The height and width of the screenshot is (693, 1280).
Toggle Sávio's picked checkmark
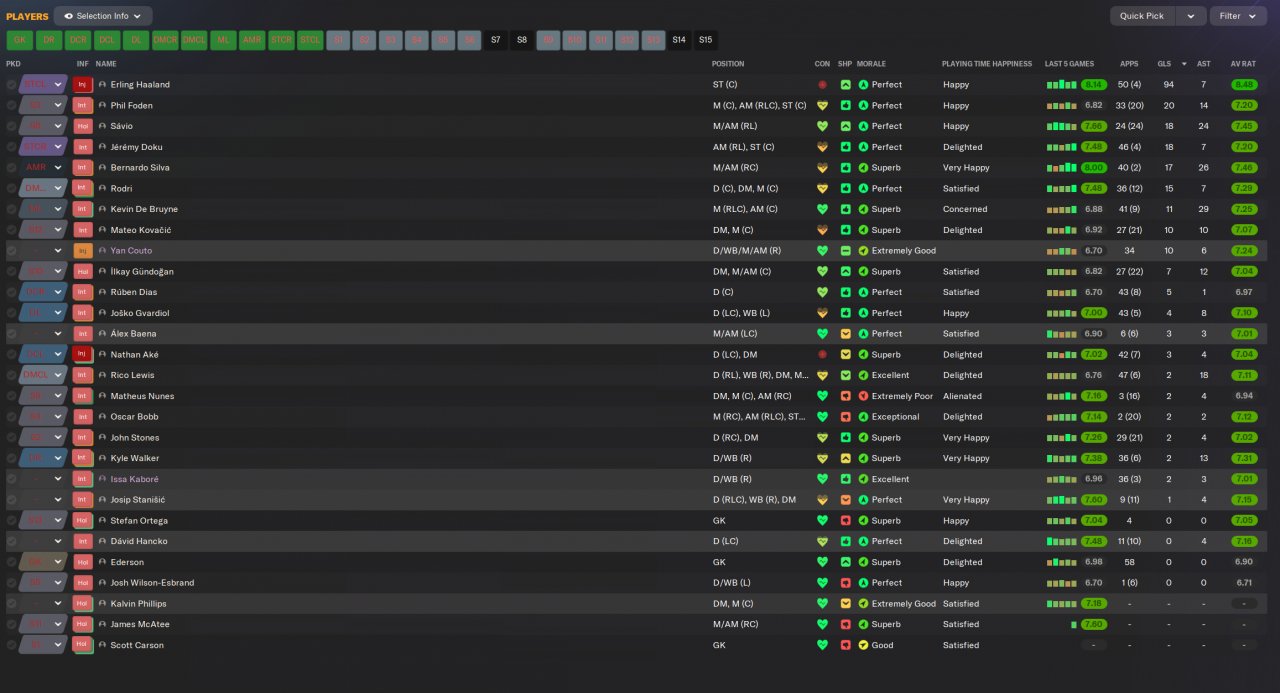point(11,126)
